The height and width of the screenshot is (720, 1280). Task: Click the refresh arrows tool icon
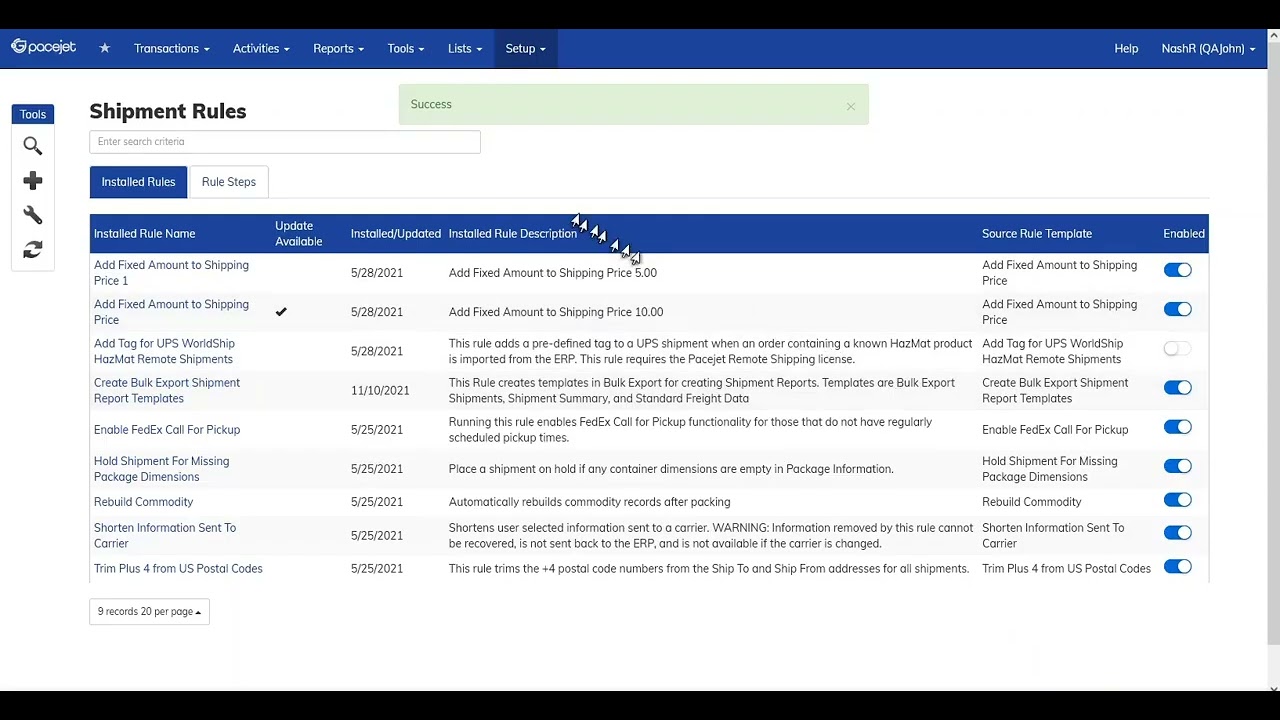[33, 249]
